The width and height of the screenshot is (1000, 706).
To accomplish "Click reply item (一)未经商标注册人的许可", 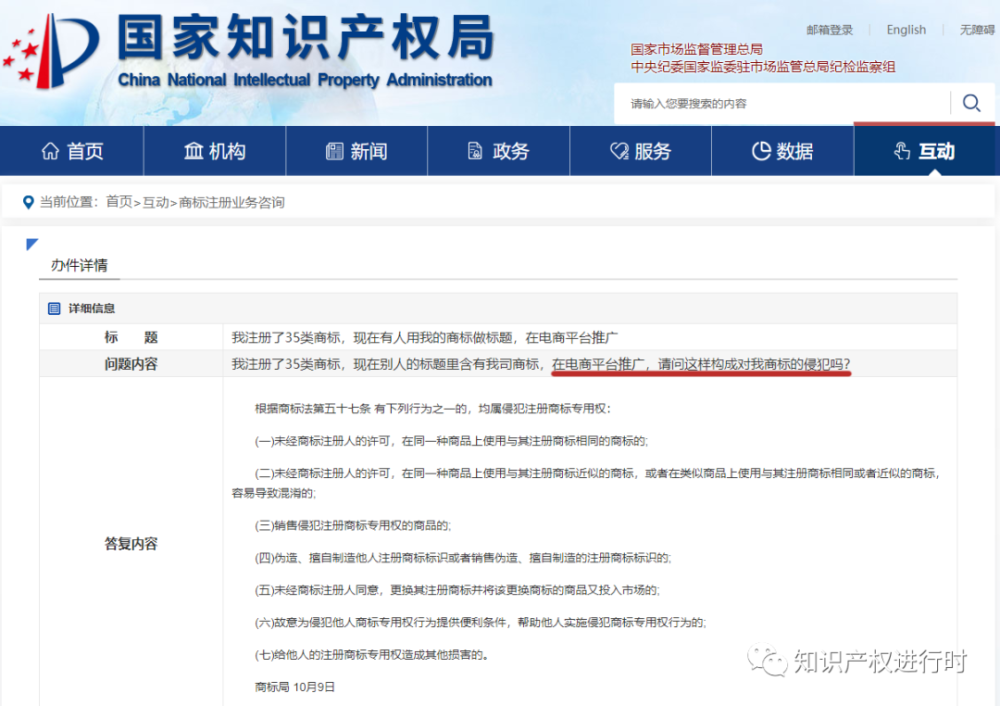I will pyautogui.click(x=451, y=441).
